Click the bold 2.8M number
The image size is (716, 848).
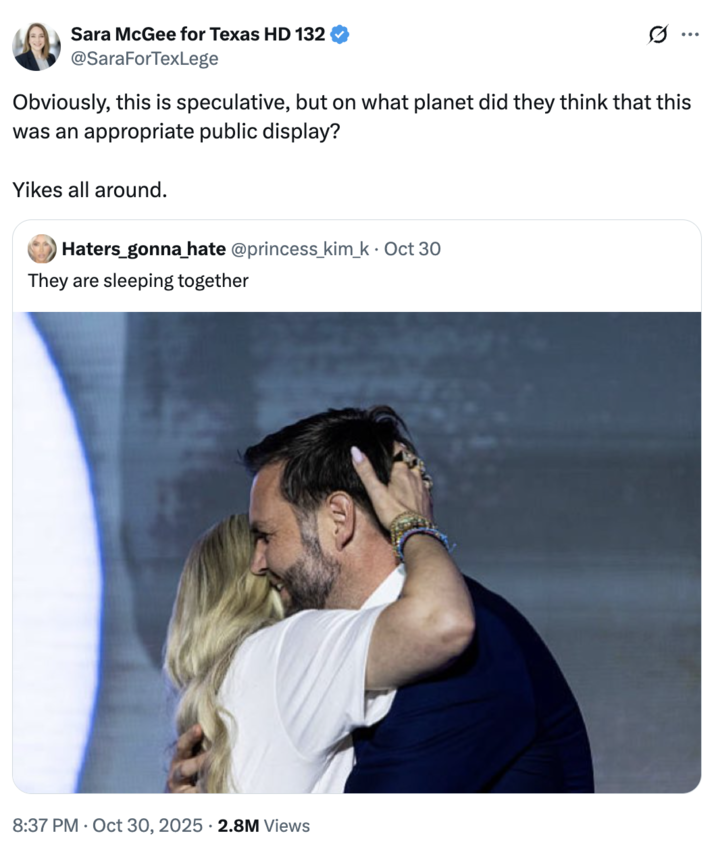(237, 827)
